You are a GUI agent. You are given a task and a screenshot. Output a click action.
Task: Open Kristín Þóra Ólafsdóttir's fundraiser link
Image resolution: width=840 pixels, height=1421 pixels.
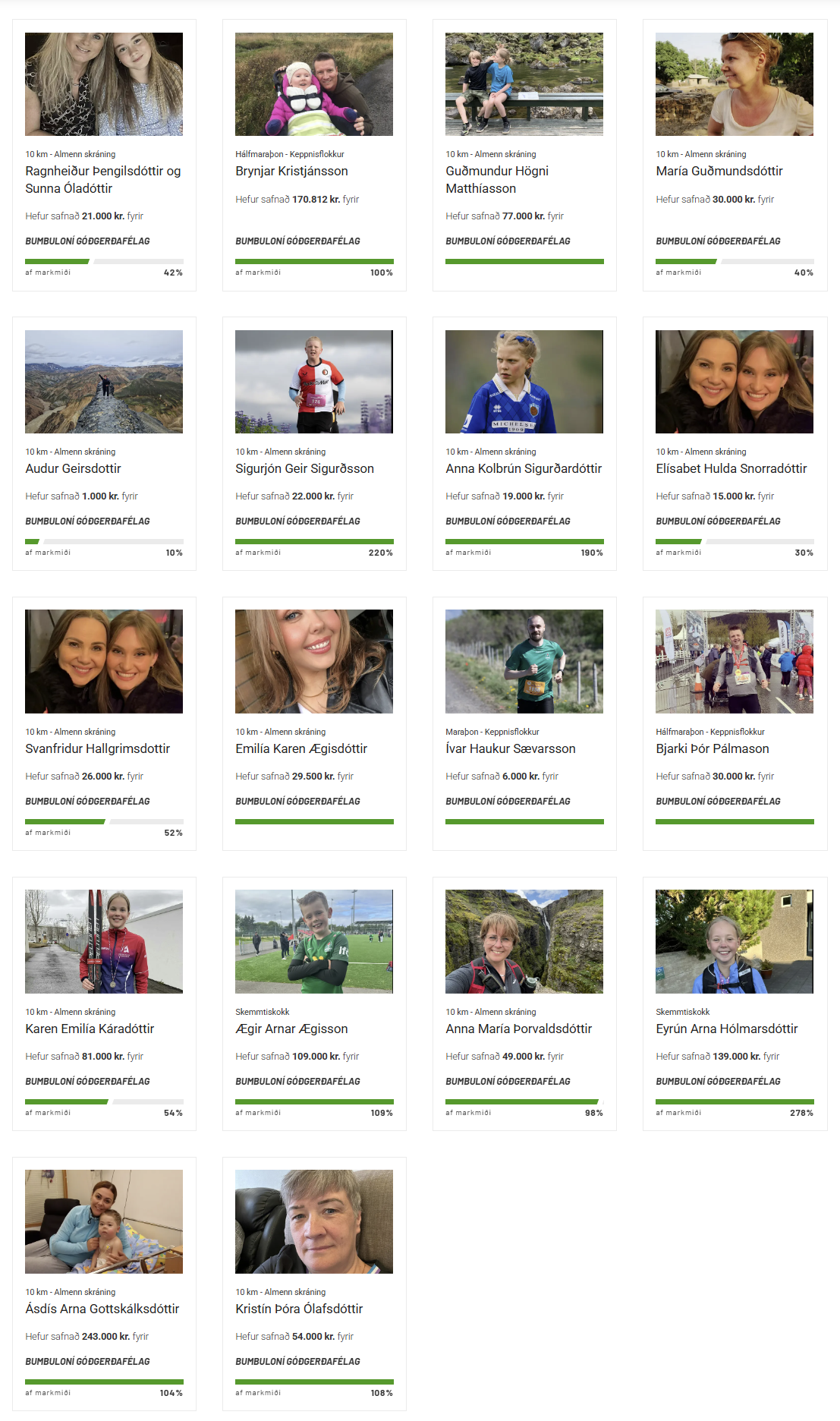(x=299, y=1309)
